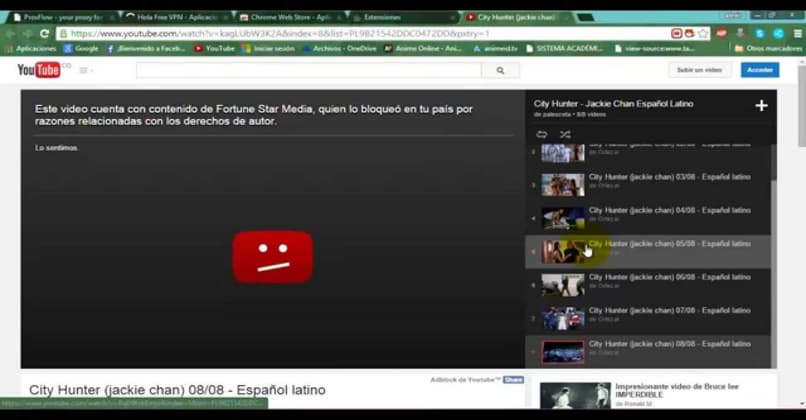The width and height of the screenshot is (806, 420).
Task: Bookmark this page with the star icon
Action: [703, 33]
